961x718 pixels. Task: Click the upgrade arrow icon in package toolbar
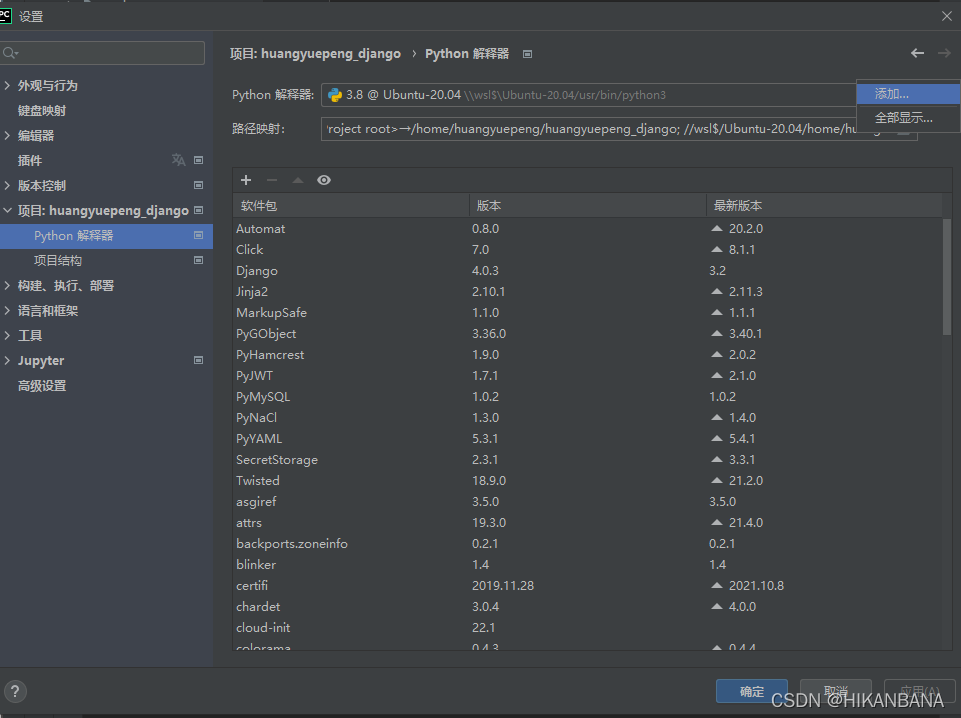pos(295,181)
